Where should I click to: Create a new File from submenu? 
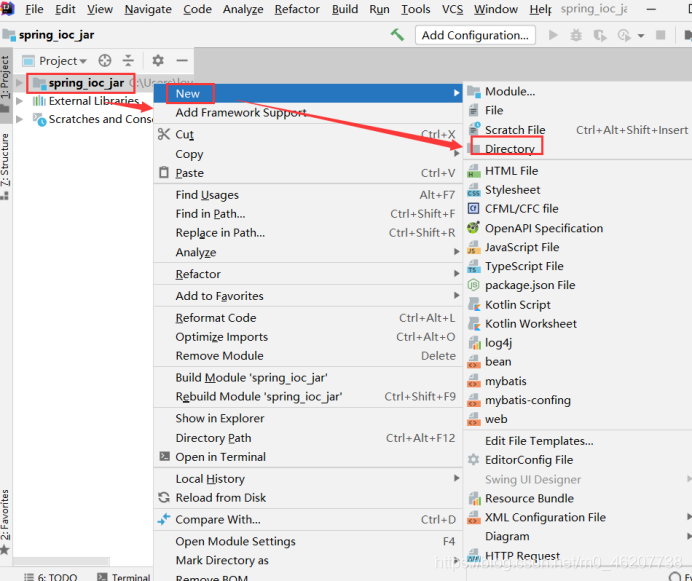click(578, 110)
